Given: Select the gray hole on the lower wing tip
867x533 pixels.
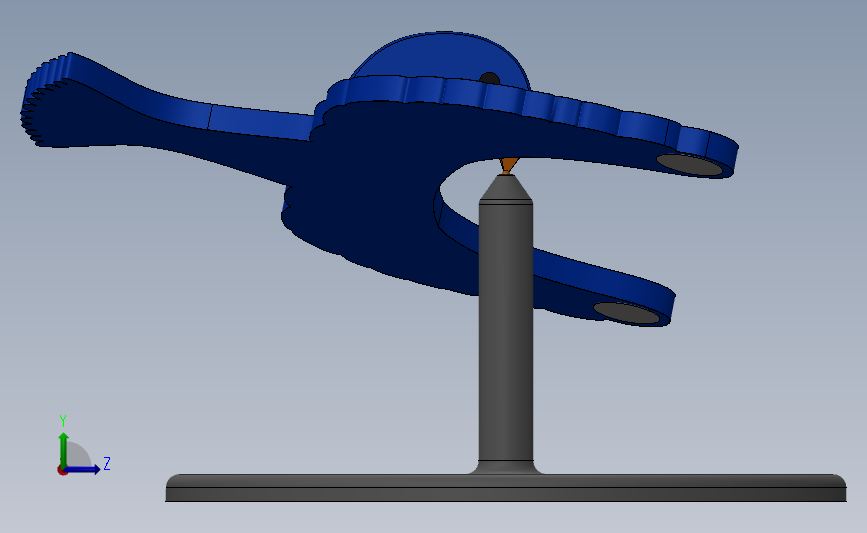Looking at the screenshot, I should tap(627, 312).
